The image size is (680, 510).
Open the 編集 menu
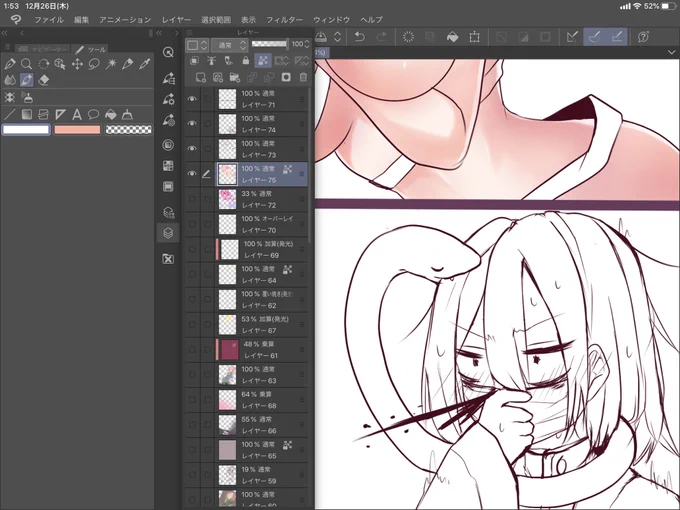(x=81, y=20)
